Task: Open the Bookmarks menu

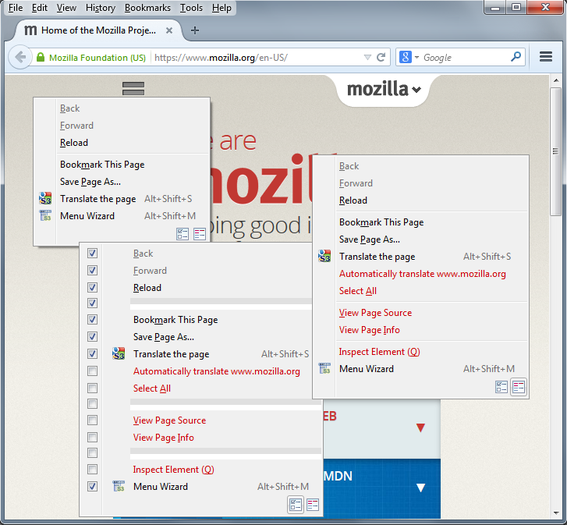Action: point(147,8)
